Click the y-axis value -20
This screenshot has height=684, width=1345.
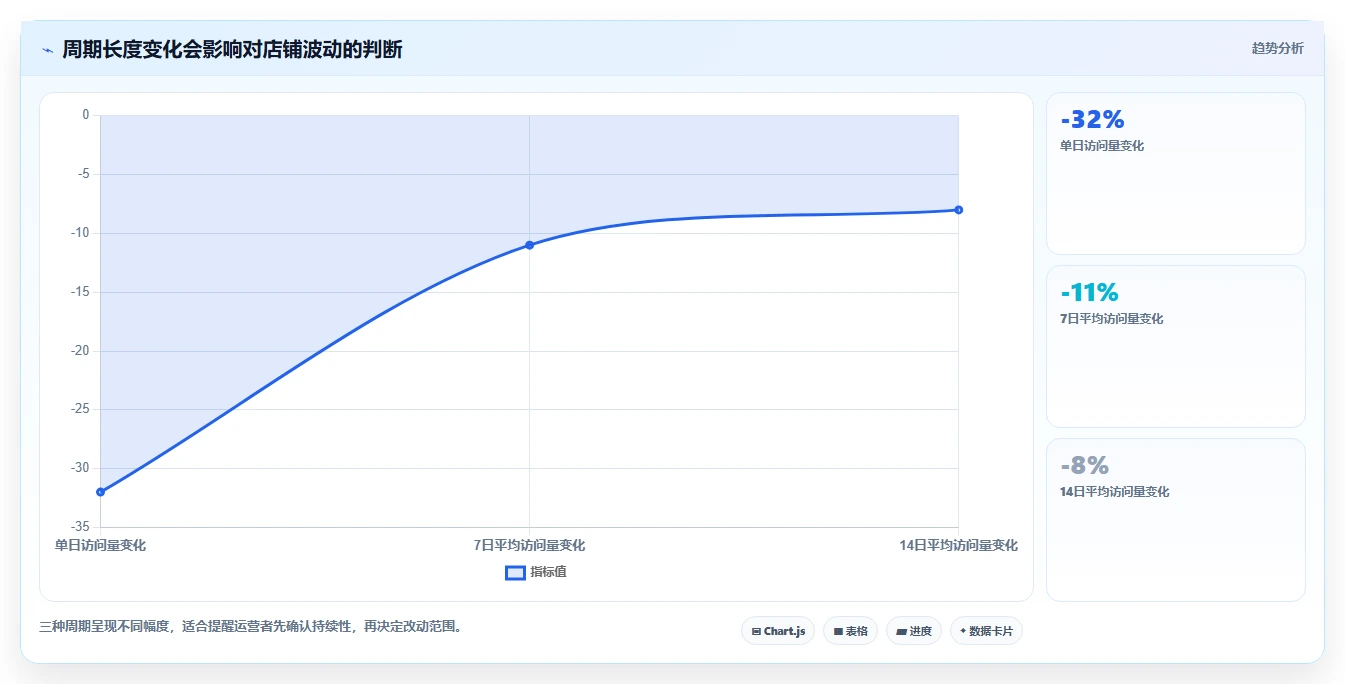79,351
